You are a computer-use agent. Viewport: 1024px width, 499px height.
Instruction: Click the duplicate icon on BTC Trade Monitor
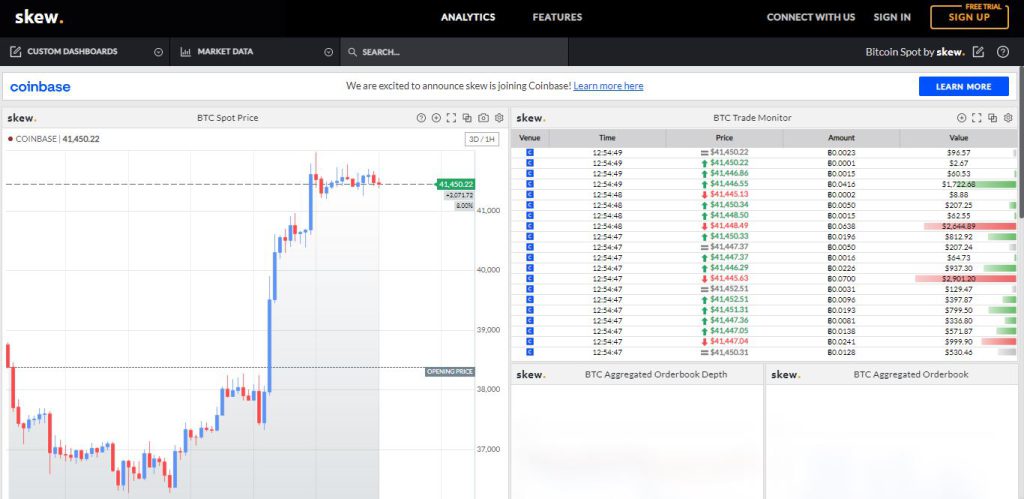click(x=993, y=118)
